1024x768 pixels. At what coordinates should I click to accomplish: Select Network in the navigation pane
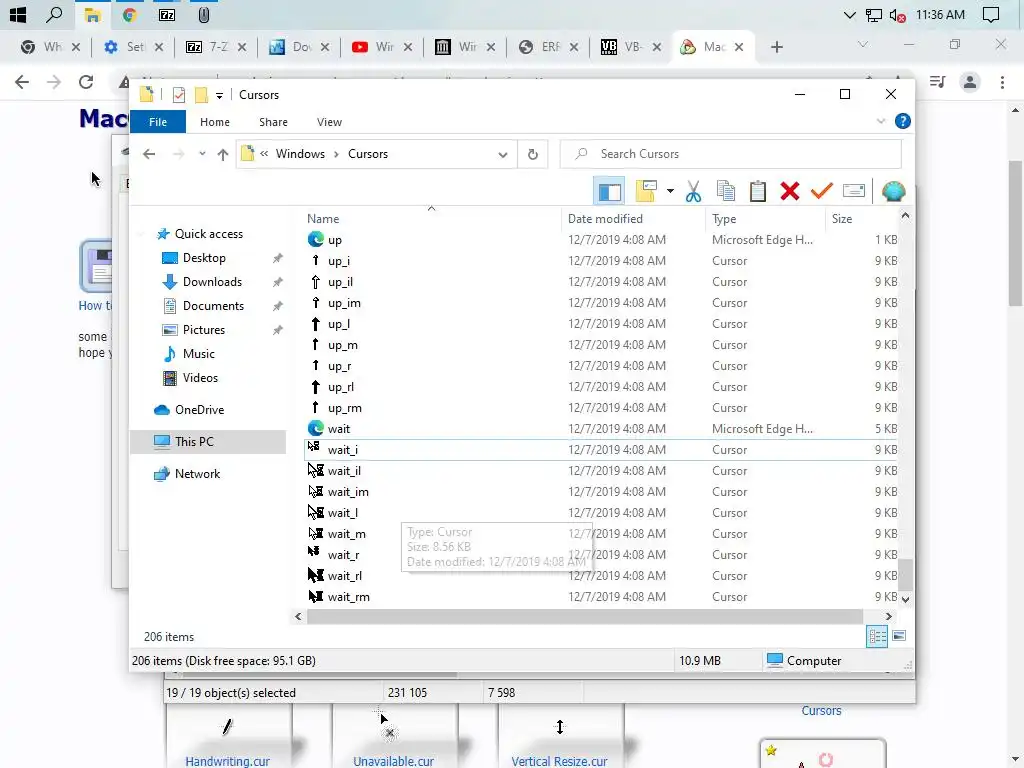click(197, 474)
